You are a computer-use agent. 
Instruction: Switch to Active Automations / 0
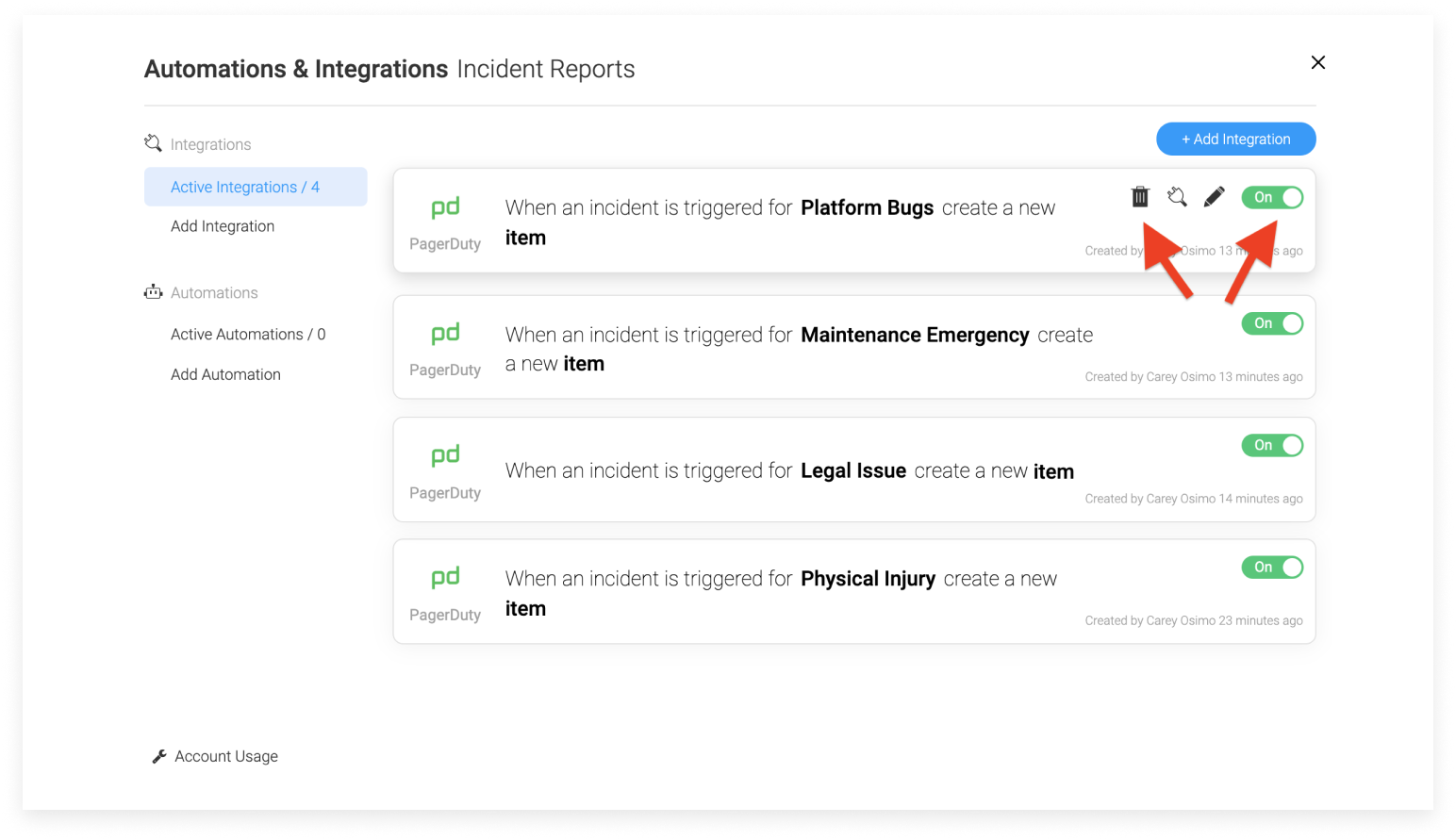point(247,334)
